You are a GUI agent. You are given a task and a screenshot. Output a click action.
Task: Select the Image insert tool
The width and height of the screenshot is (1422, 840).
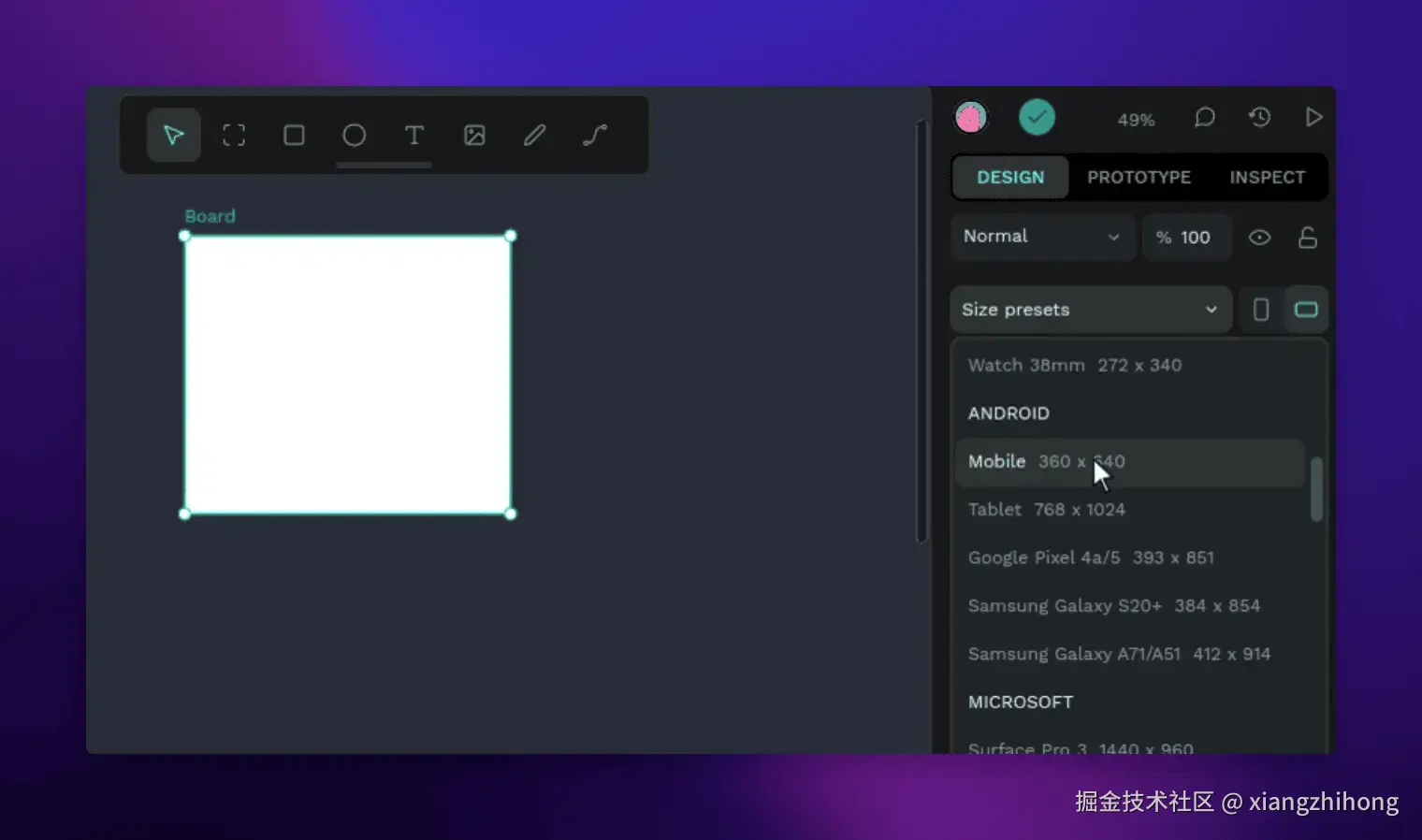(x=474, y=136)
